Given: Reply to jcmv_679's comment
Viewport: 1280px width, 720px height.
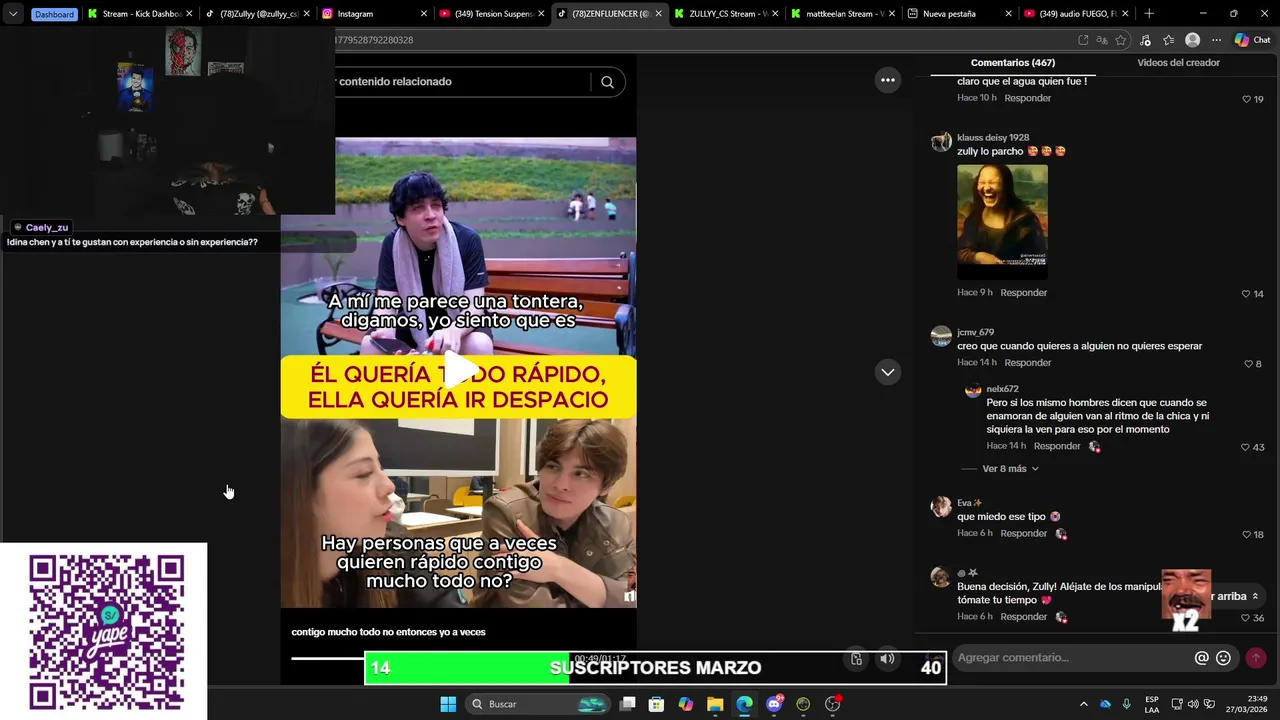Looking at the screenshot, I should (x=1028, y=363).
